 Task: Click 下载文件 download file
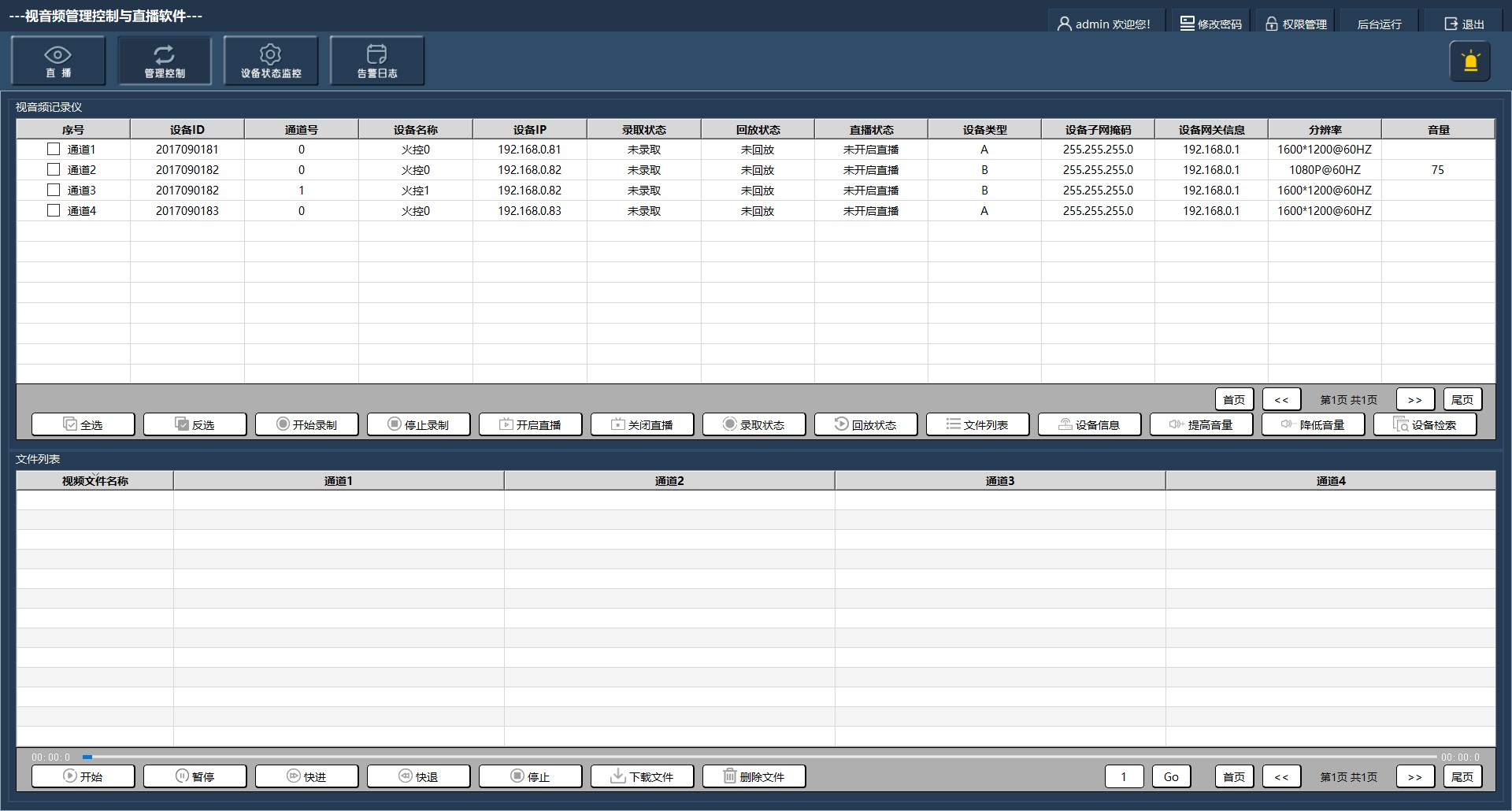pos(643,776)
